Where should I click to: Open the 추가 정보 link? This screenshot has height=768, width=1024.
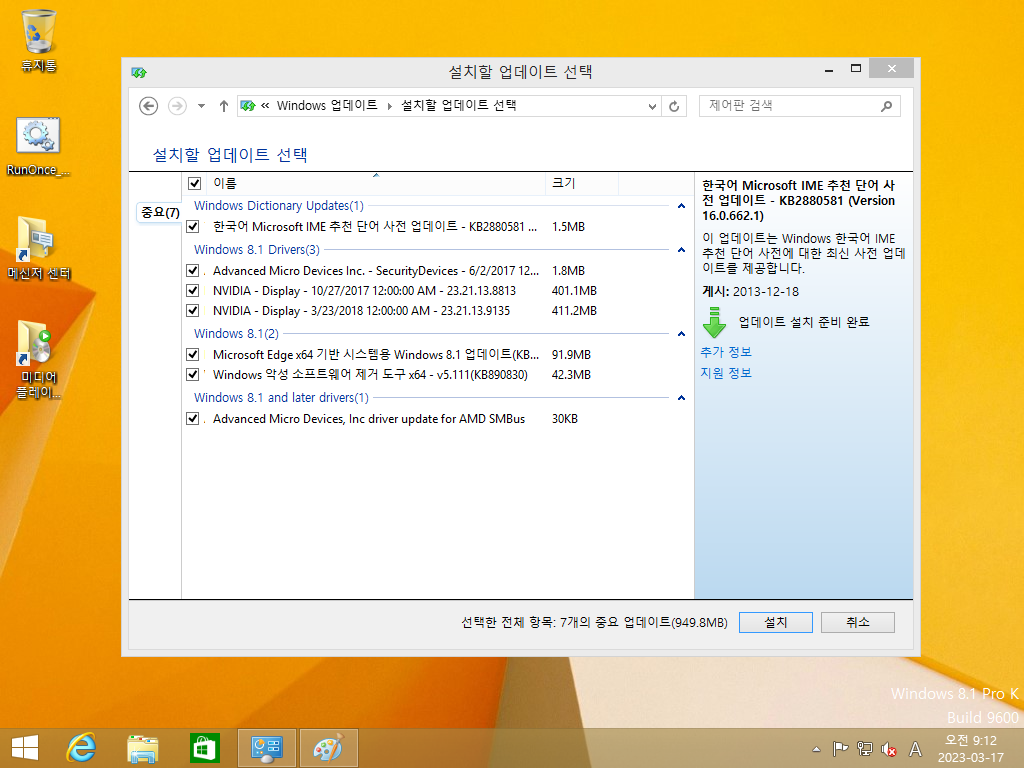pyautogui.click(x=726, y=352)
